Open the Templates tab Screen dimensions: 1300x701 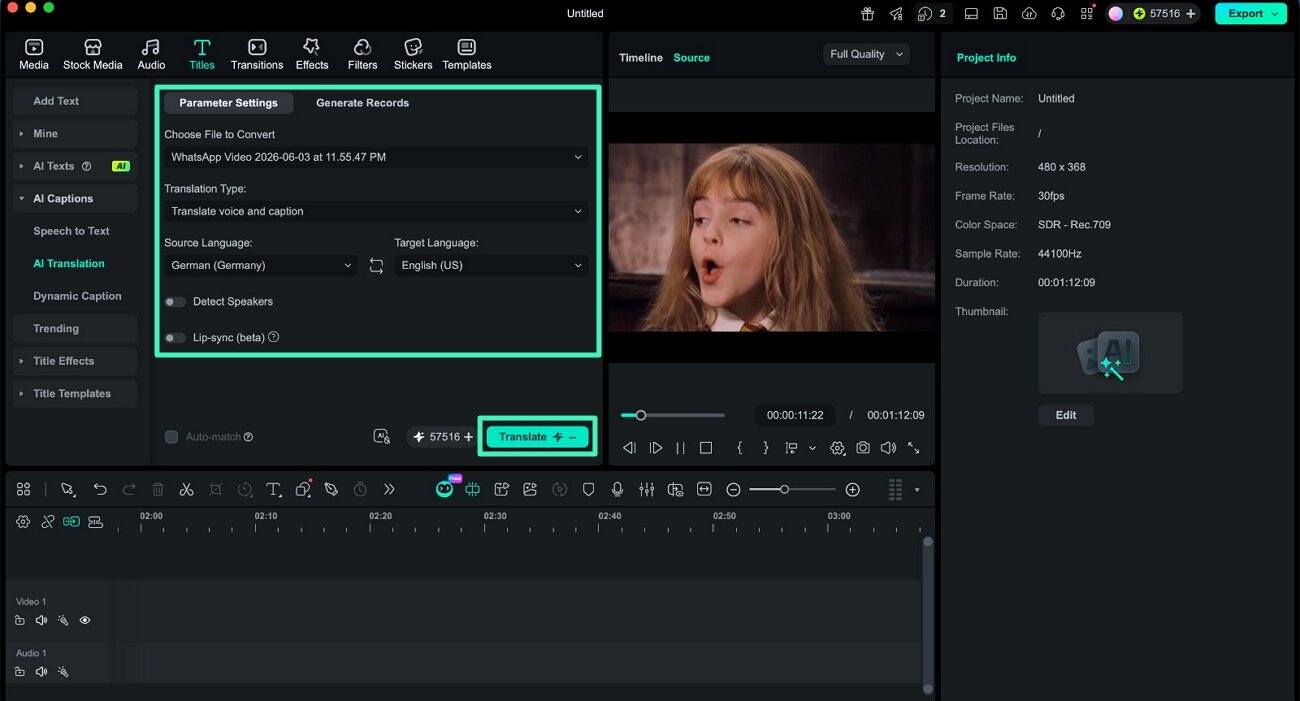[467, 55]
